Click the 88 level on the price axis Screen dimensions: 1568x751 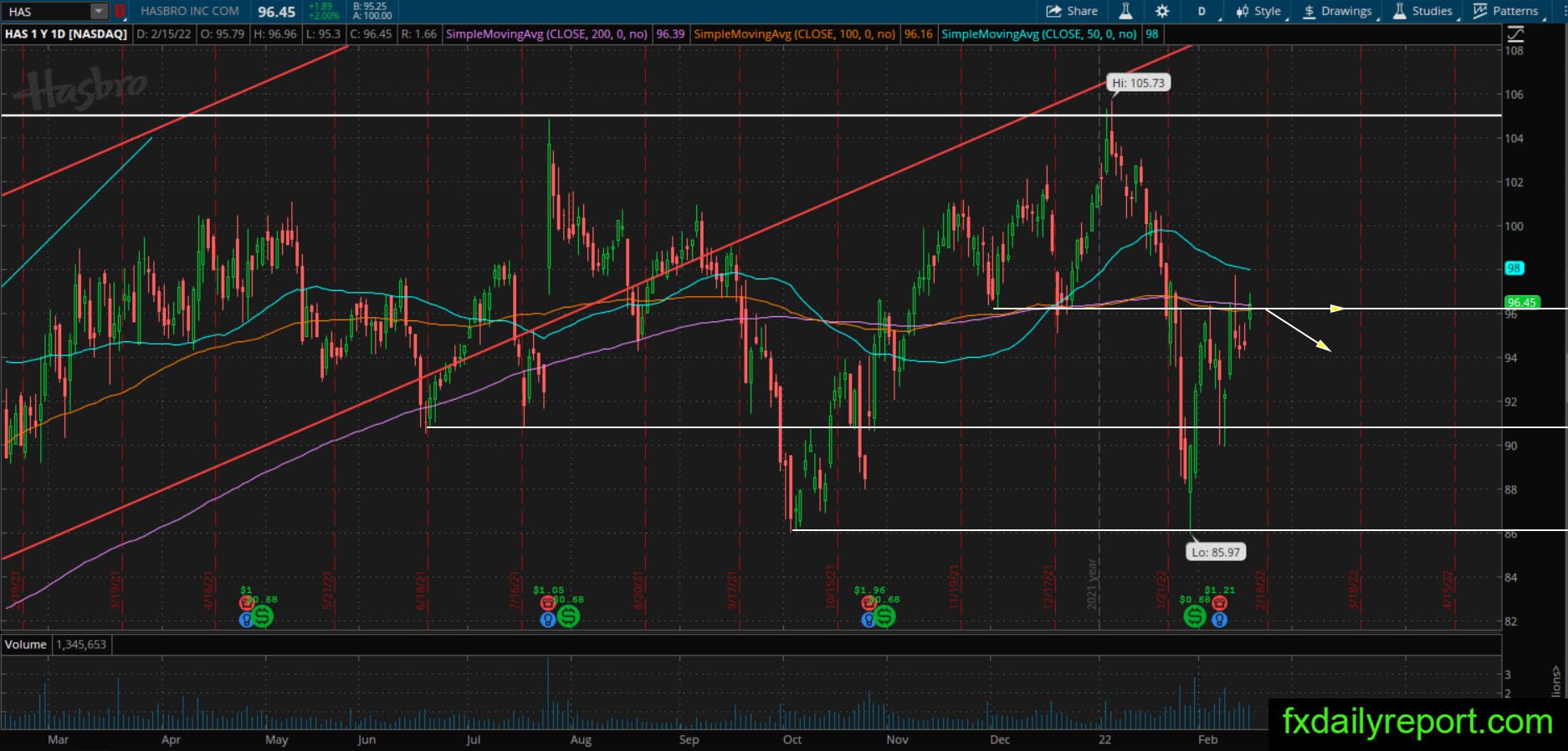1511,490
